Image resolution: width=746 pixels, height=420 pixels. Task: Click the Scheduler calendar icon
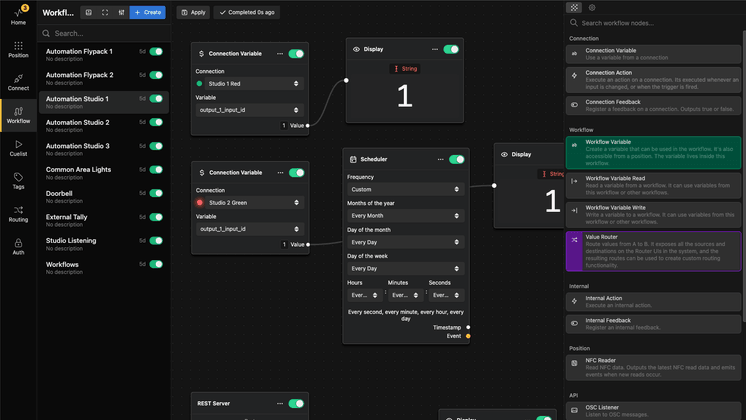pyautogui.click(x=353, y=159)
